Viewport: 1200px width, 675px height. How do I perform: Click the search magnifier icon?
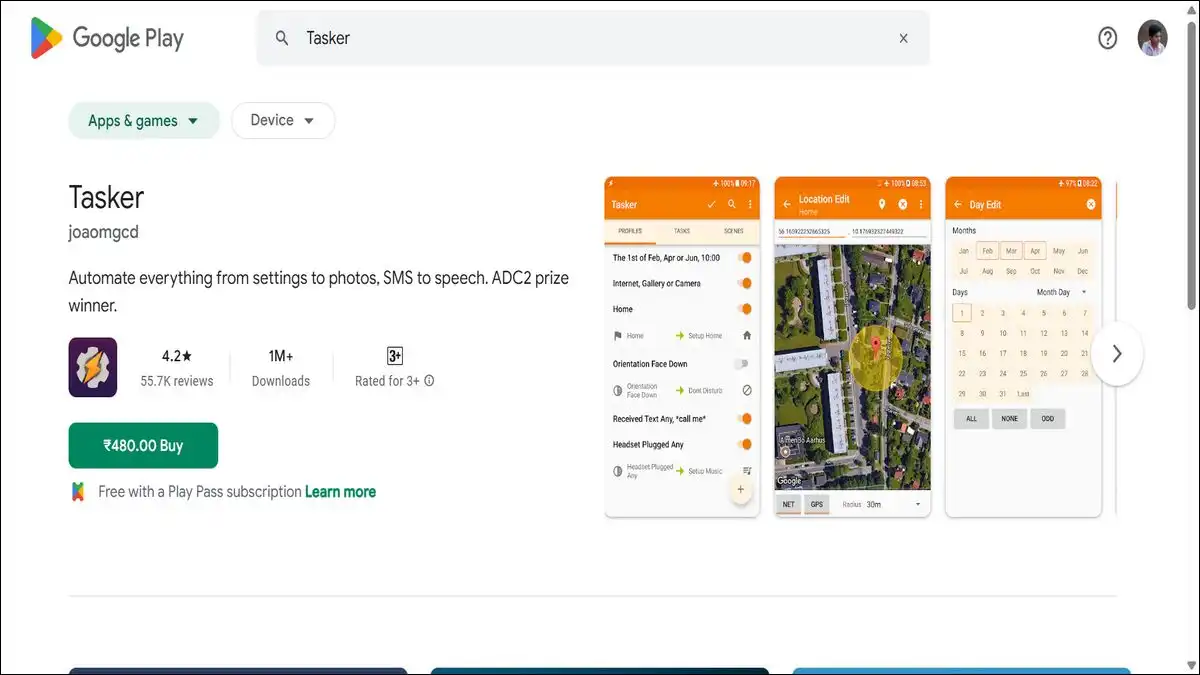point(282,38)
